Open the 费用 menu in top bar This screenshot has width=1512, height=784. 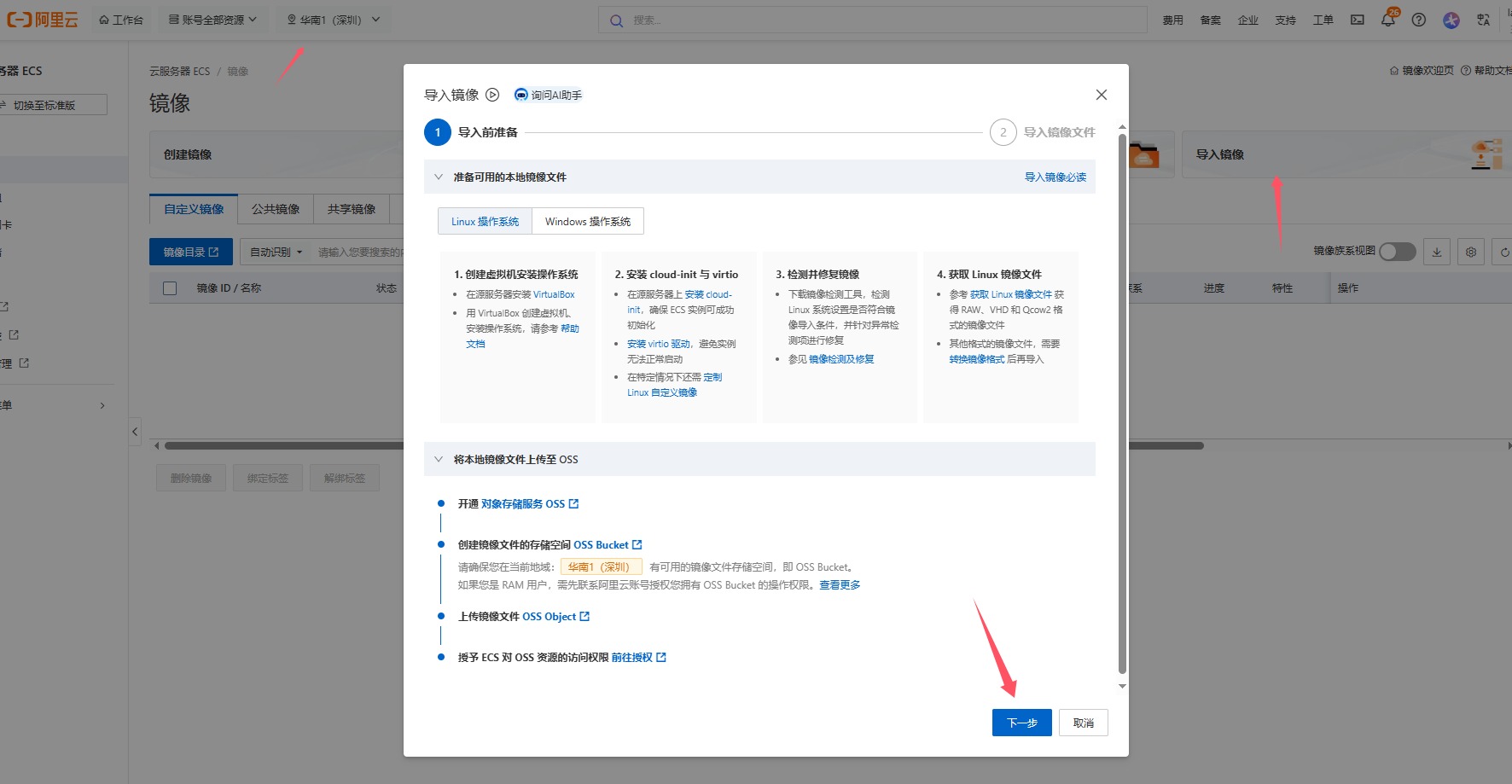pyautogui.click(x=1173, y=20)
